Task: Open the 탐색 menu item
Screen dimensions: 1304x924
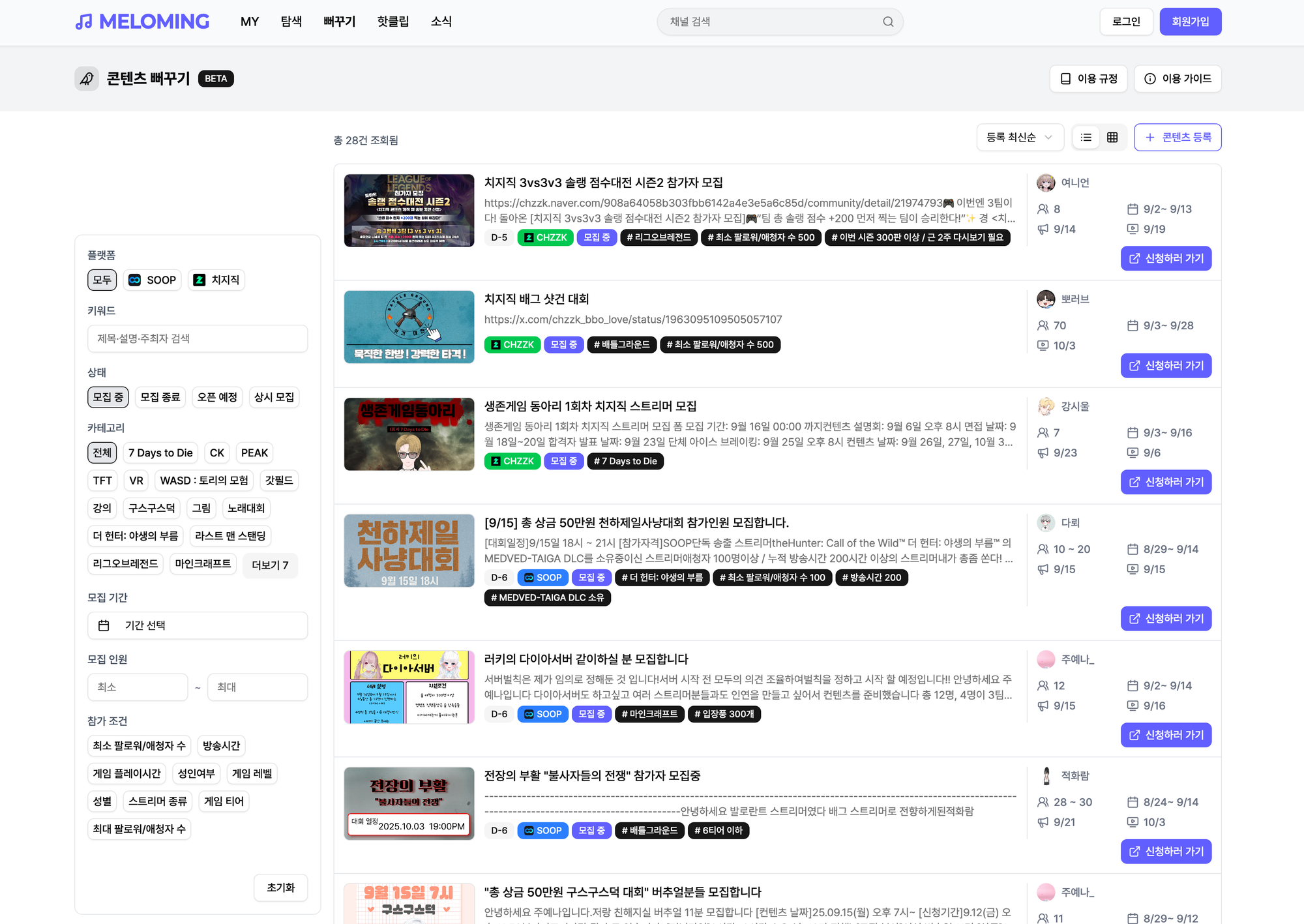Action: 291,22
